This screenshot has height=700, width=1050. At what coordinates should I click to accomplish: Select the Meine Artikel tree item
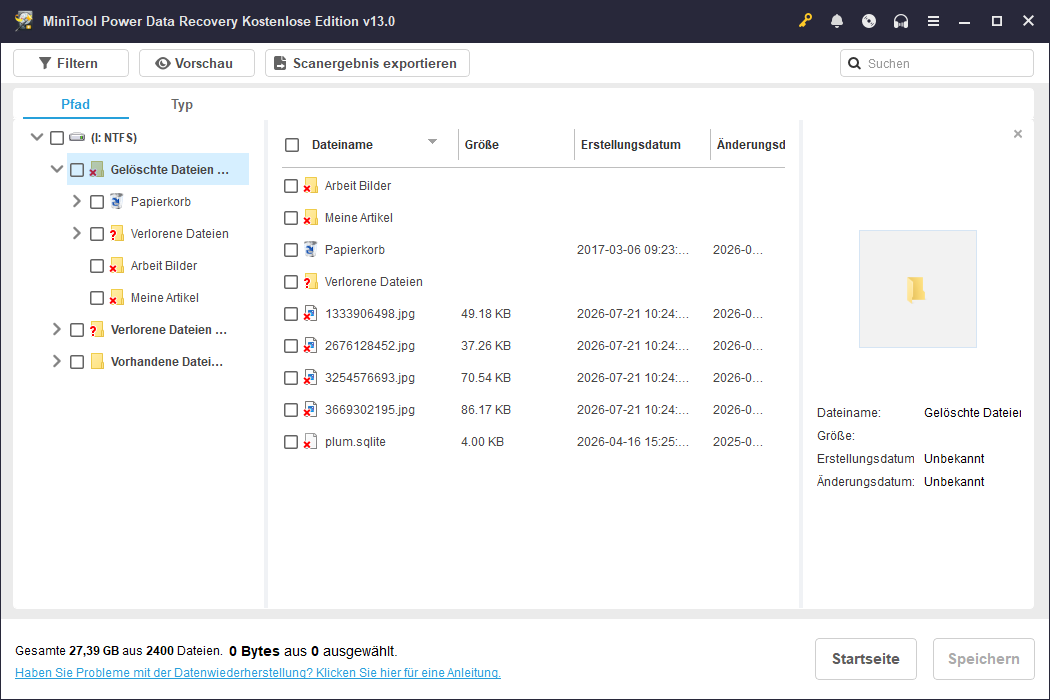click(x=165, y=297)
